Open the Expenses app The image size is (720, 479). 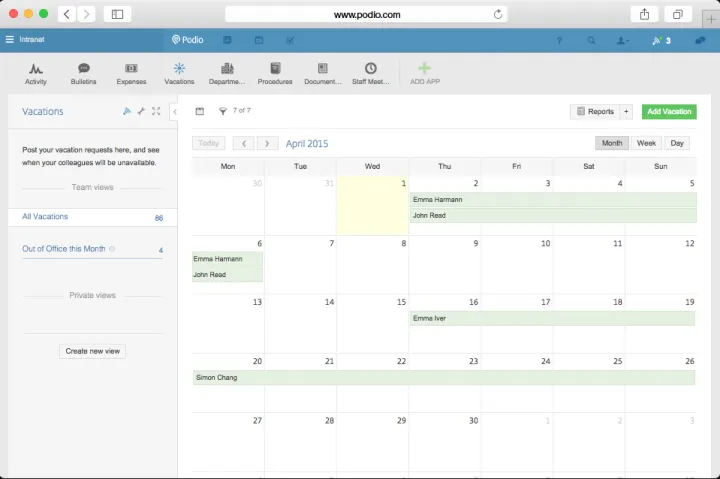click(x=131, y=69)
